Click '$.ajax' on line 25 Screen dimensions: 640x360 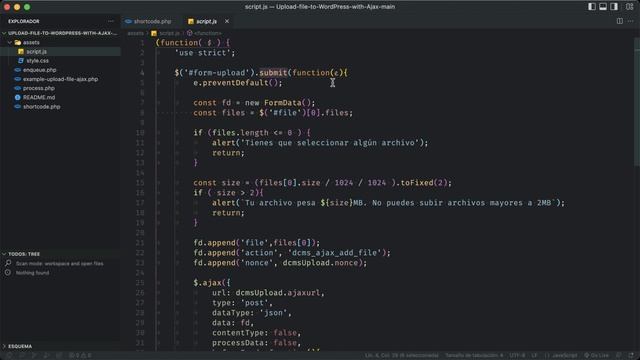[x=207, y=283]
